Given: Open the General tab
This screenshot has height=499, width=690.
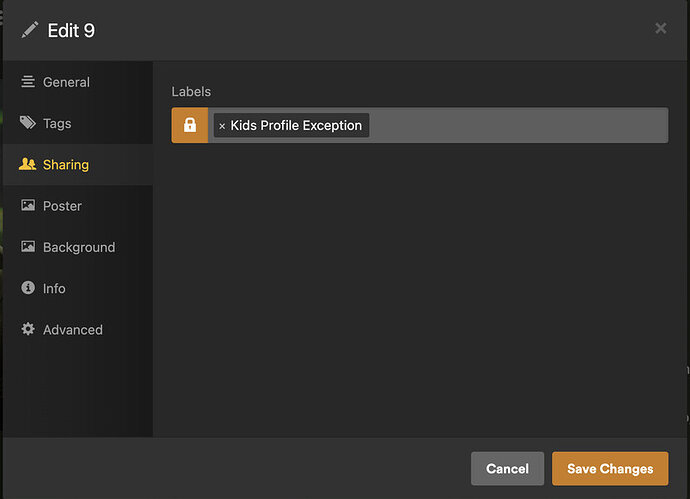Looking at the screenshot, I should click(x=66, y=82).
